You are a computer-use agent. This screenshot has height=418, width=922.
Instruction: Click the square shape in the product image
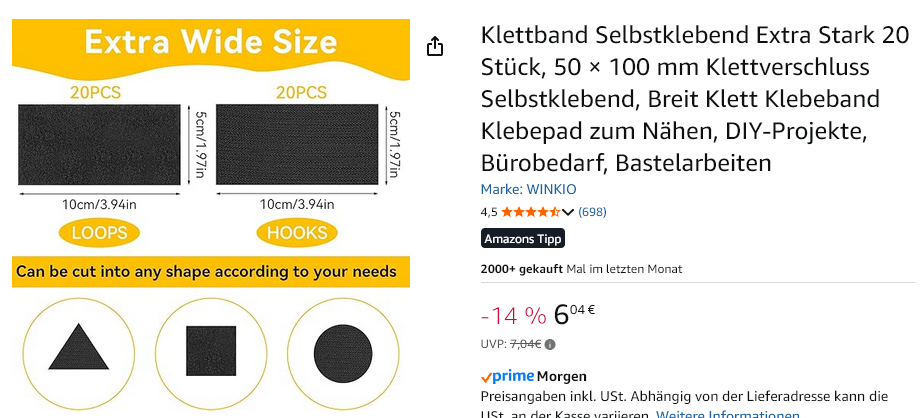pos(211,350)
